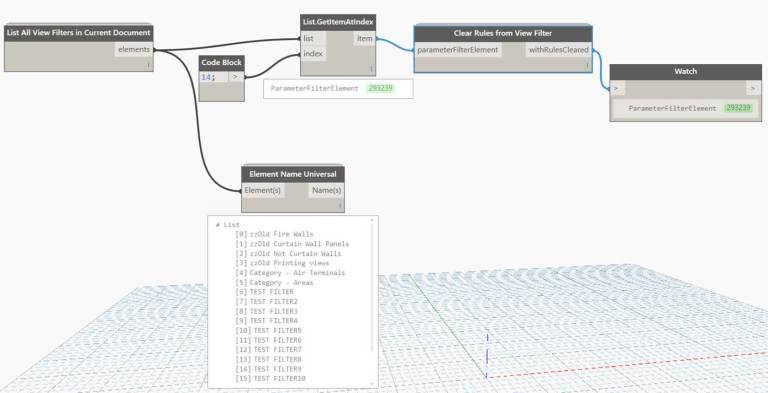
Task: Select row TEST FILTER8
Action: click(268, 359)
